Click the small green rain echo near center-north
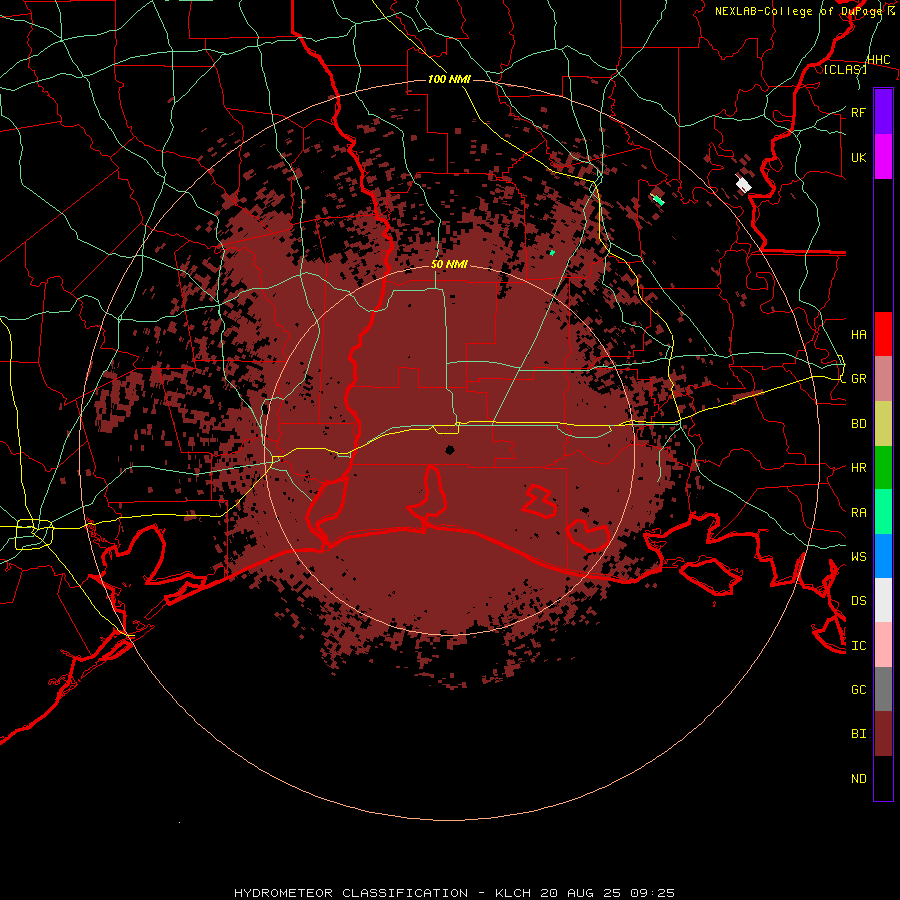The width and height of the screenshot is (900, 900). tap(552, 253)
